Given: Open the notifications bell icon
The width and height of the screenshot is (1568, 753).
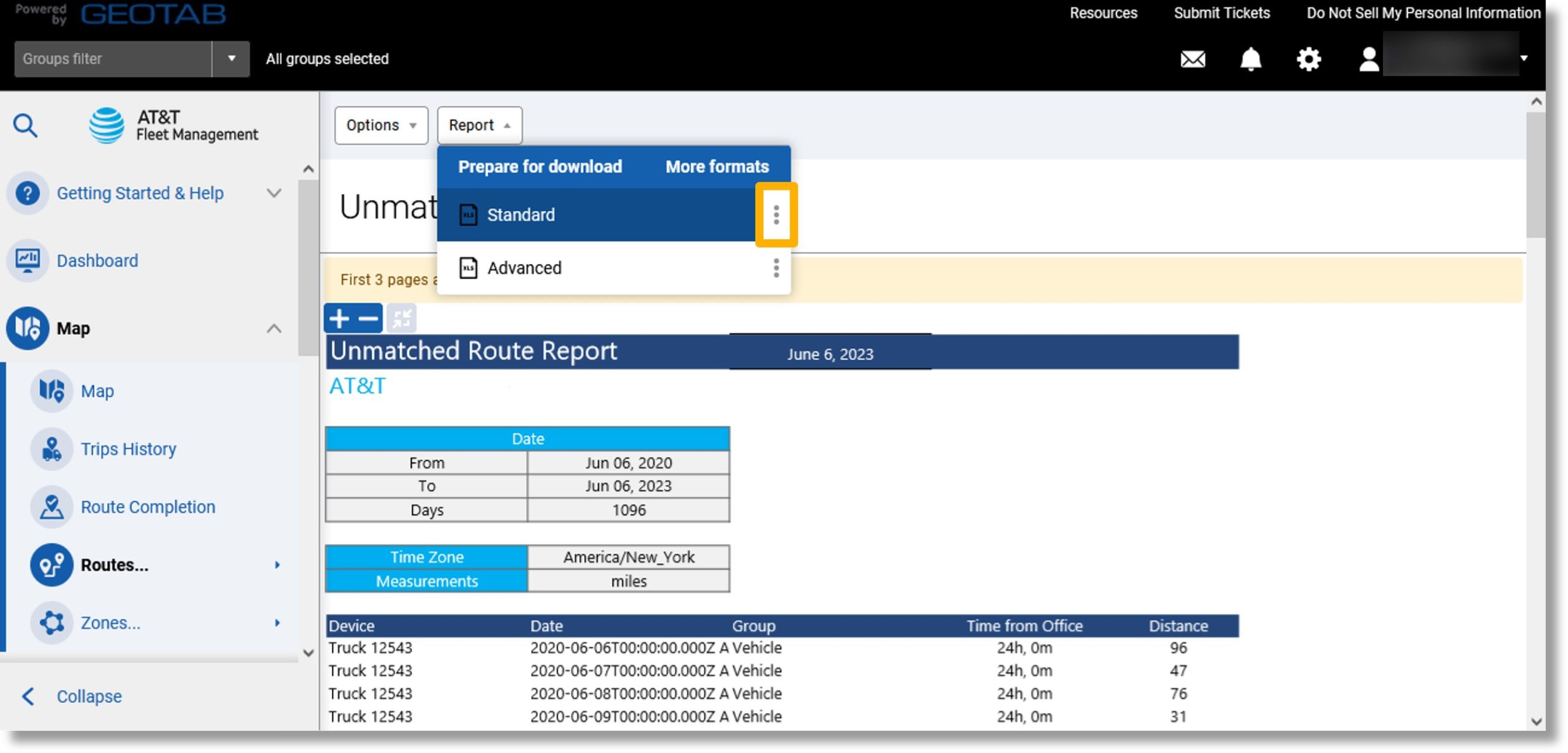Looking at the screenshot, I should (x=1250, y=59).
